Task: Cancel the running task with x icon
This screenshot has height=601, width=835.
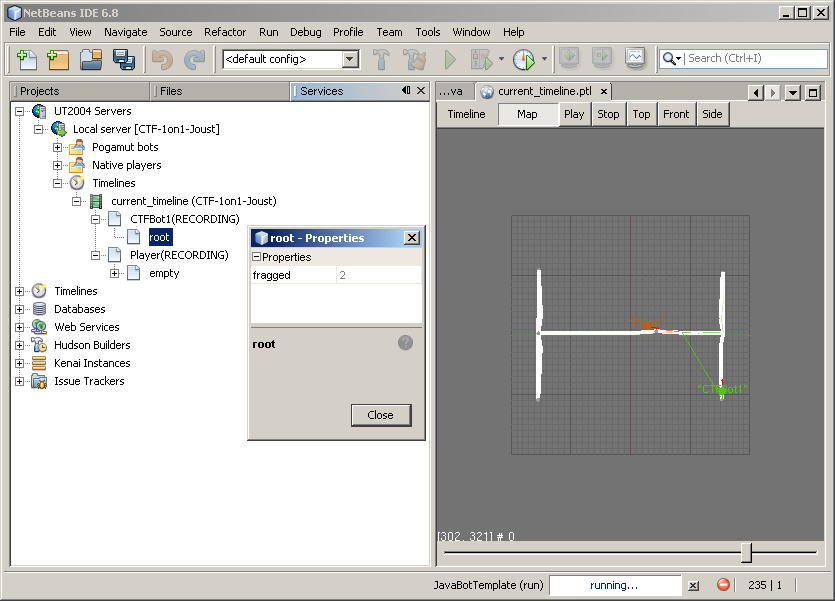Action: 693,586
